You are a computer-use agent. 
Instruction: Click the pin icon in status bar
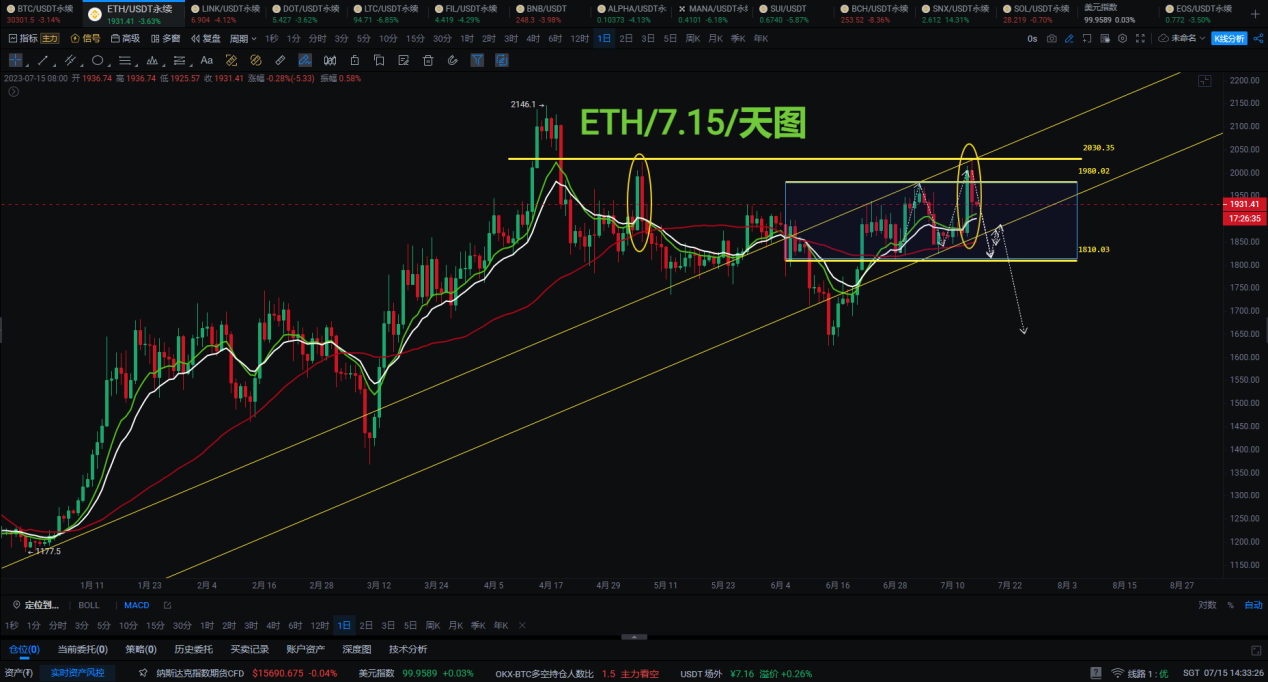click(144, 673)
